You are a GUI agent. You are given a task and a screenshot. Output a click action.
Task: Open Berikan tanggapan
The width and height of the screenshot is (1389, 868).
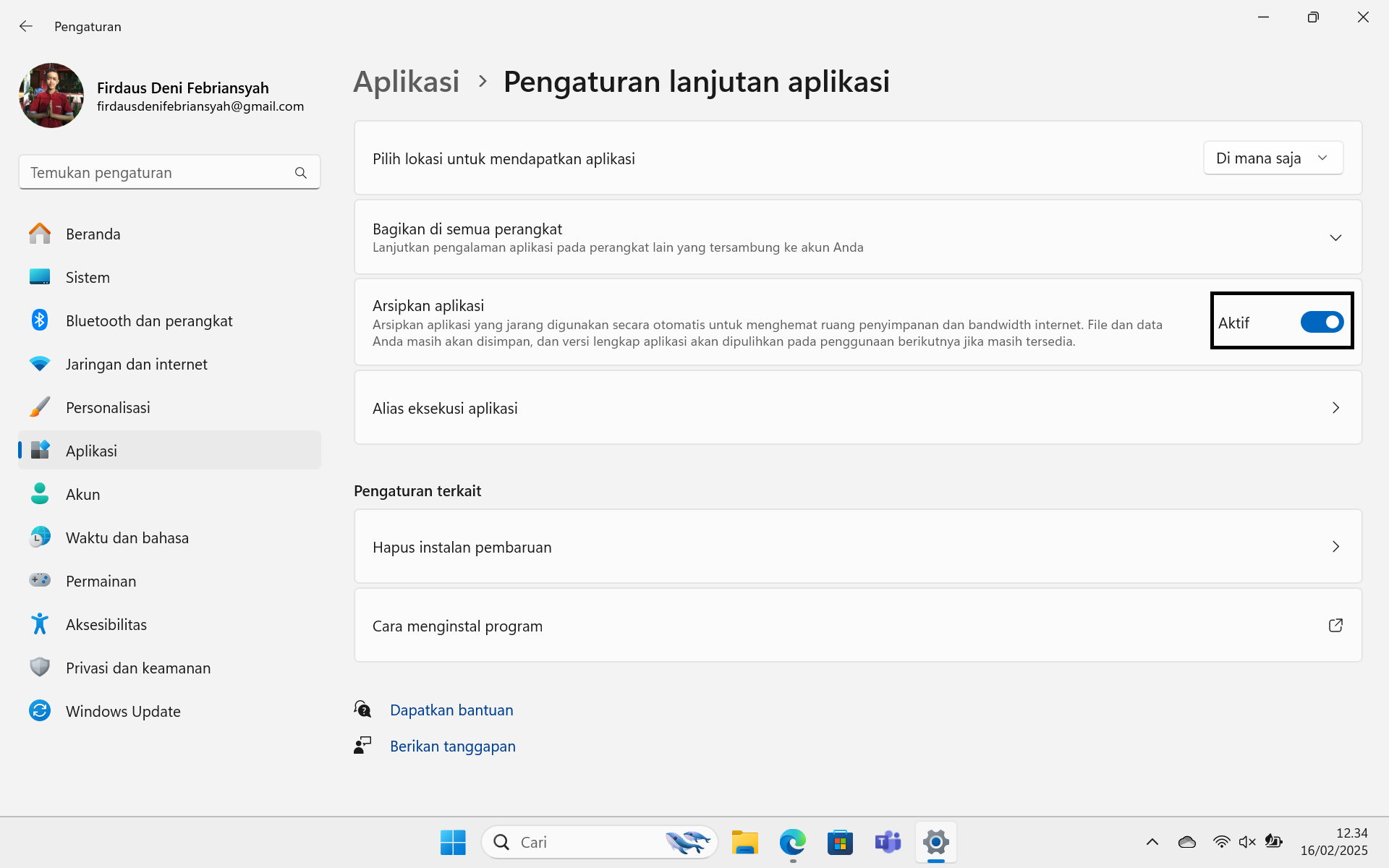pos(453,746)
